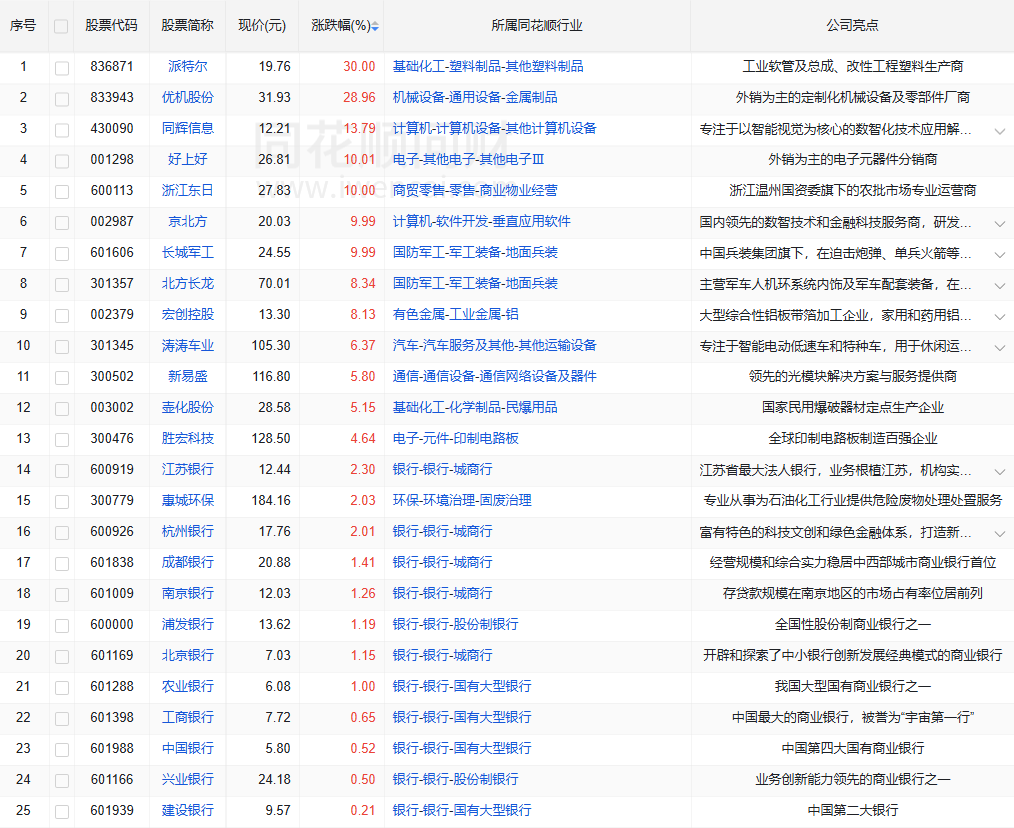Show full 杭州银行 company highlight
Screen dimensions: 1014x828
point(1000,534)
